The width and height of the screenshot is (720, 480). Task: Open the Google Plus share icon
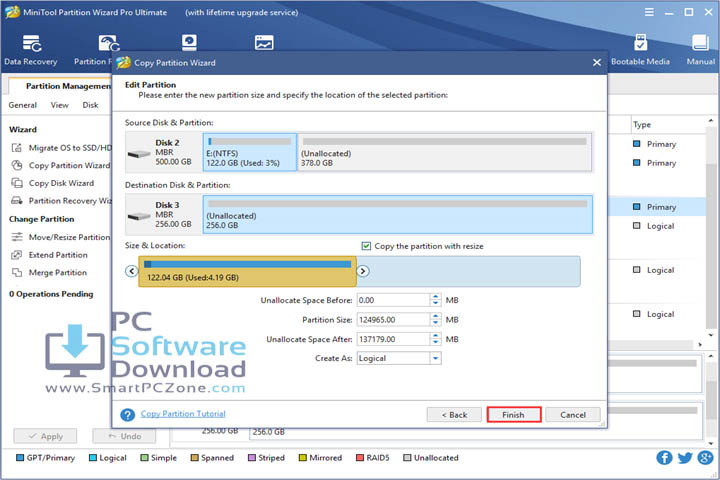(705, 457)
